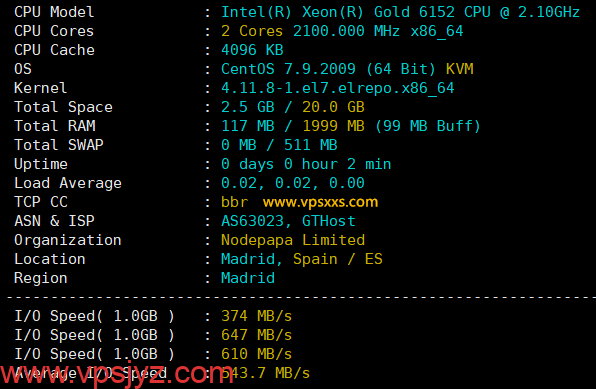Click the CPU Cache 4096 KB value
This screenshot has height=389, width=596.
click(252, 50)
